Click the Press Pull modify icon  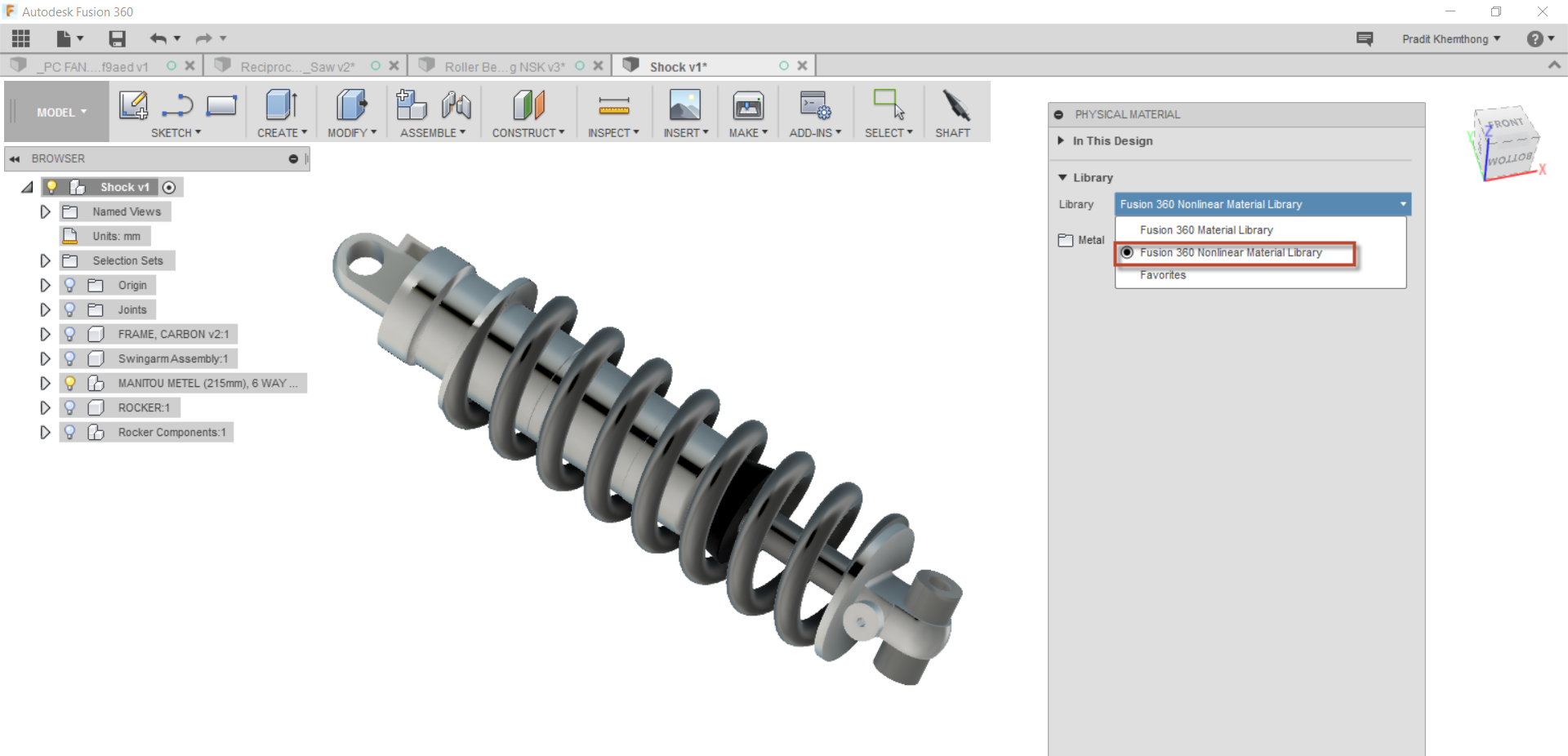(351, 105)
